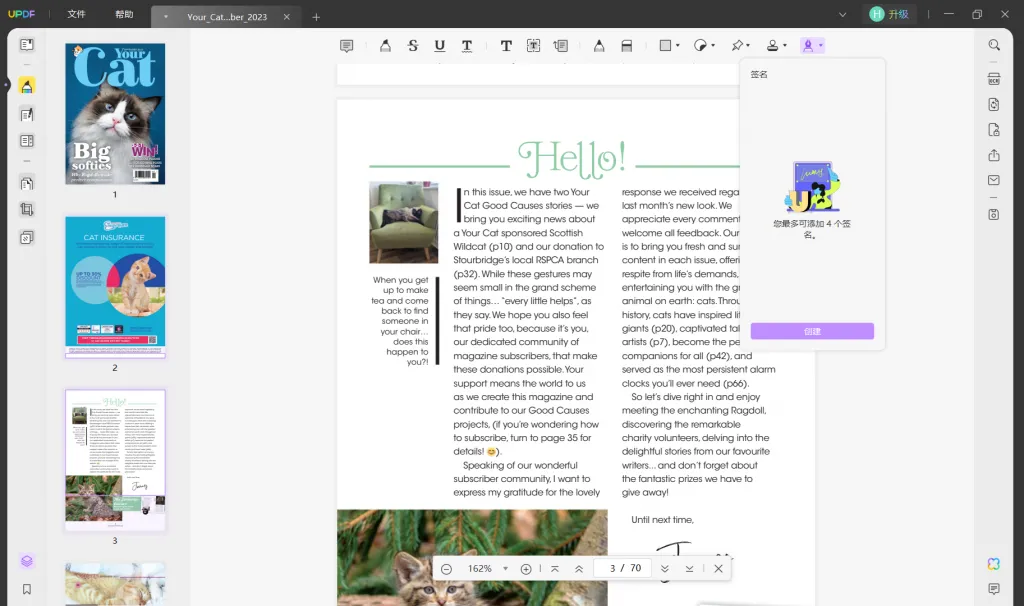Collapse the signature dropdown arrow
Image resolution: width=1024 pixels, height=606 pixels.
tap(820, 46)
